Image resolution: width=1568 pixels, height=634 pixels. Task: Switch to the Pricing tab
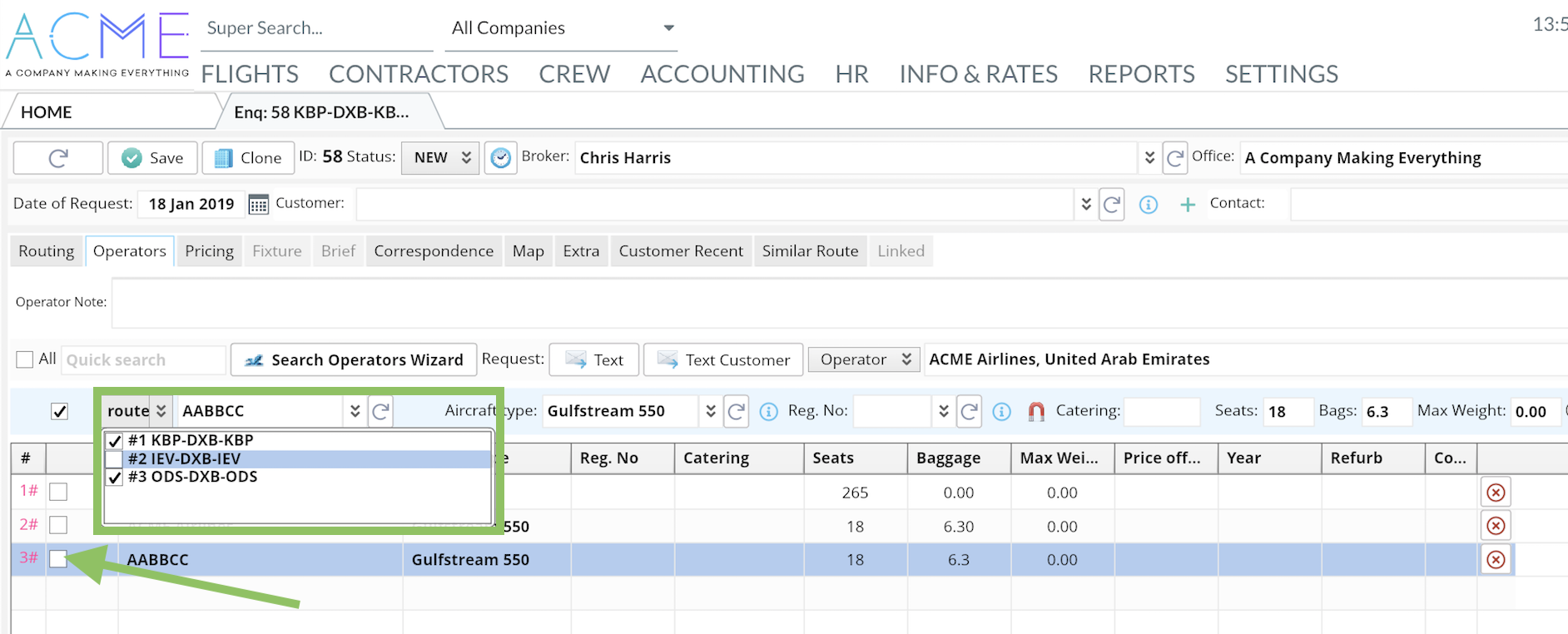point(209,251)
